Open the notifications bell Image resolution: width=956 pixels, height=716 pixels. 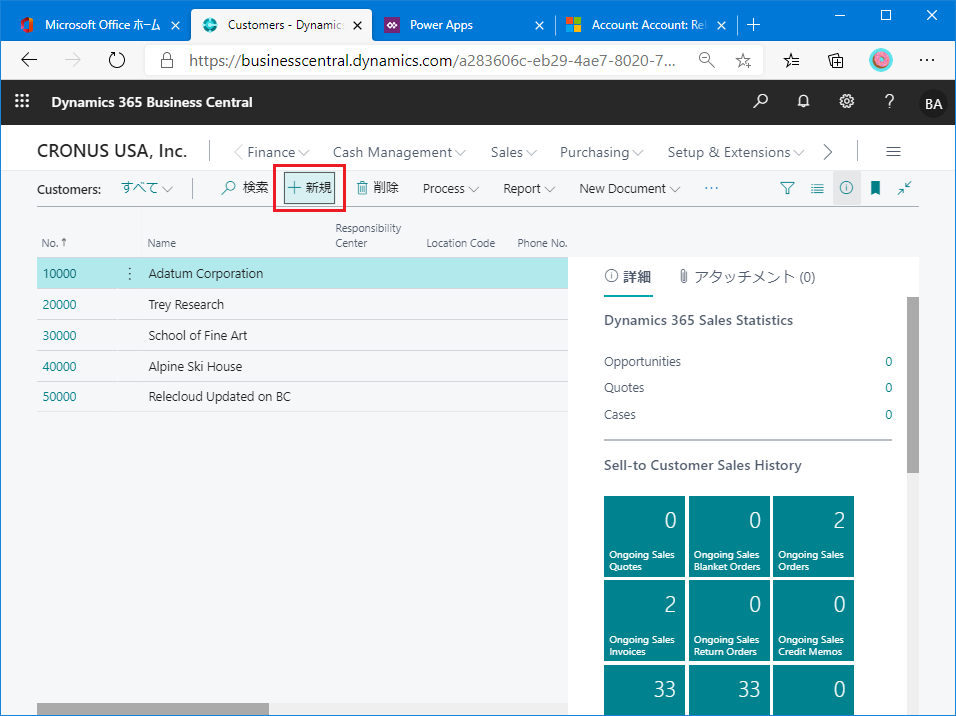(x=804, y=101)
